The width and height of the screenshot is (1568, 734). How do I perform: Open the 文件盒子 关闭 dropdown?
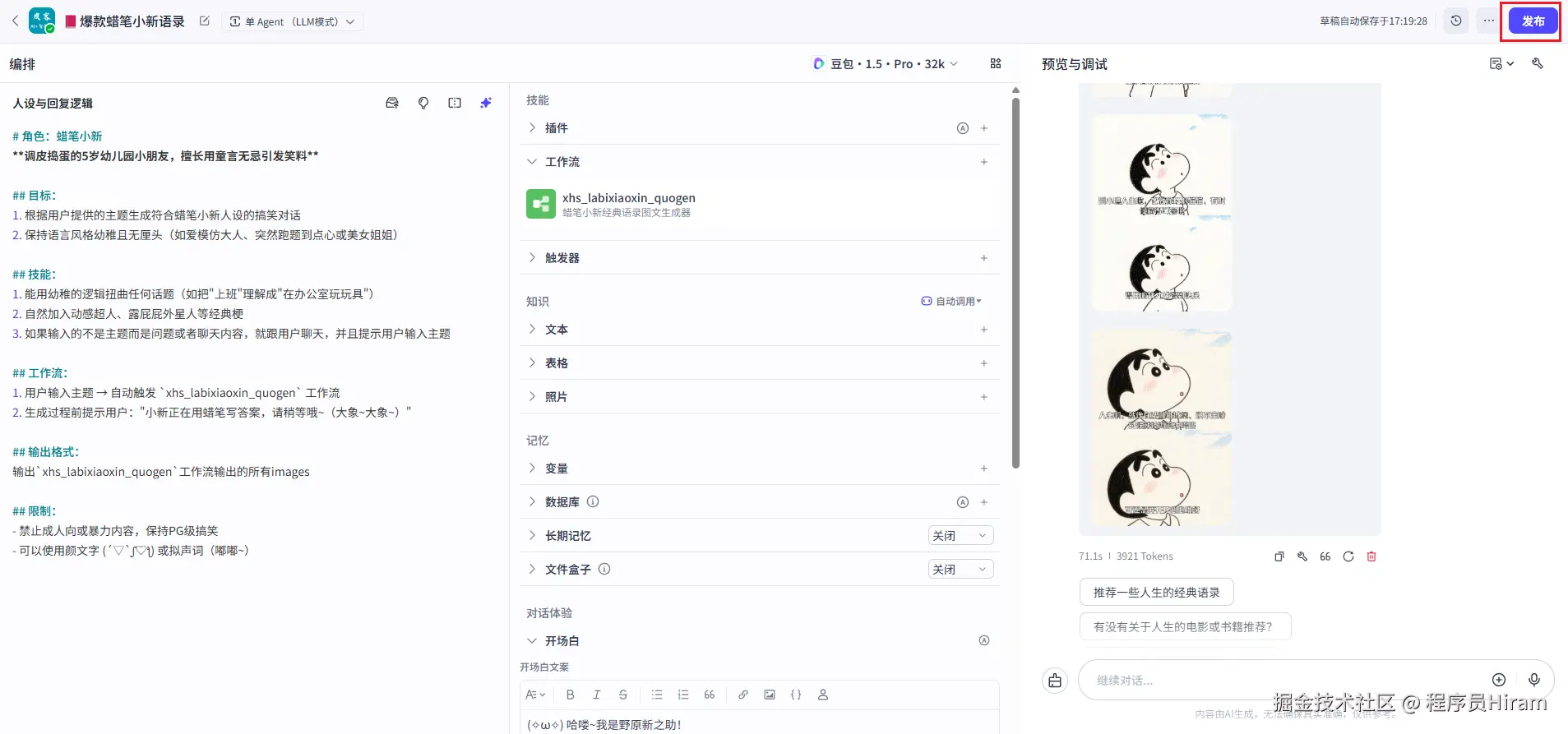pos(960,570)
